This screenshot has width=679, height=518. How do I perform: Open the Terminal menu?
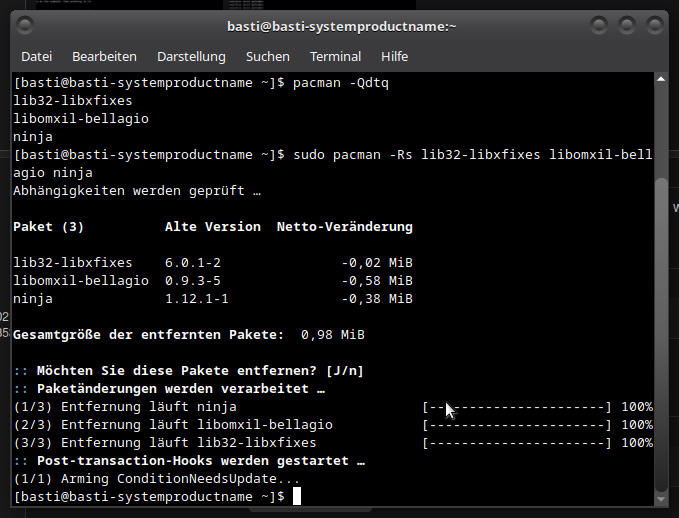click(335, 57)
